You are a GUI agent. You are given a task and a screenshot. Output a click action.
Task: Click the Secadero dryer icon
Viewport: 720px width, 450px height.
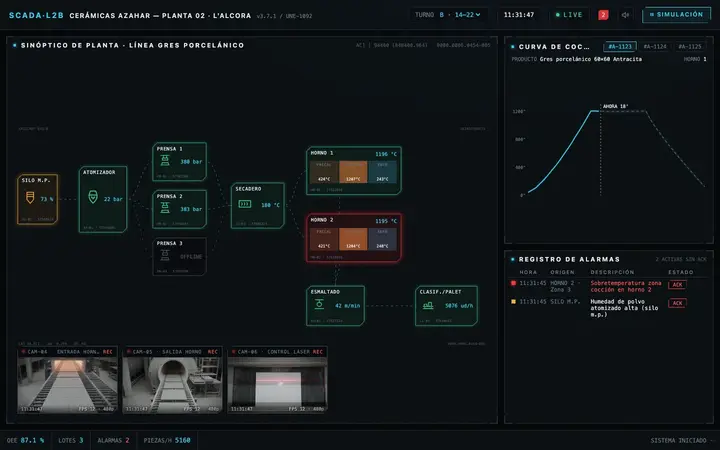[x=245, y=204]
